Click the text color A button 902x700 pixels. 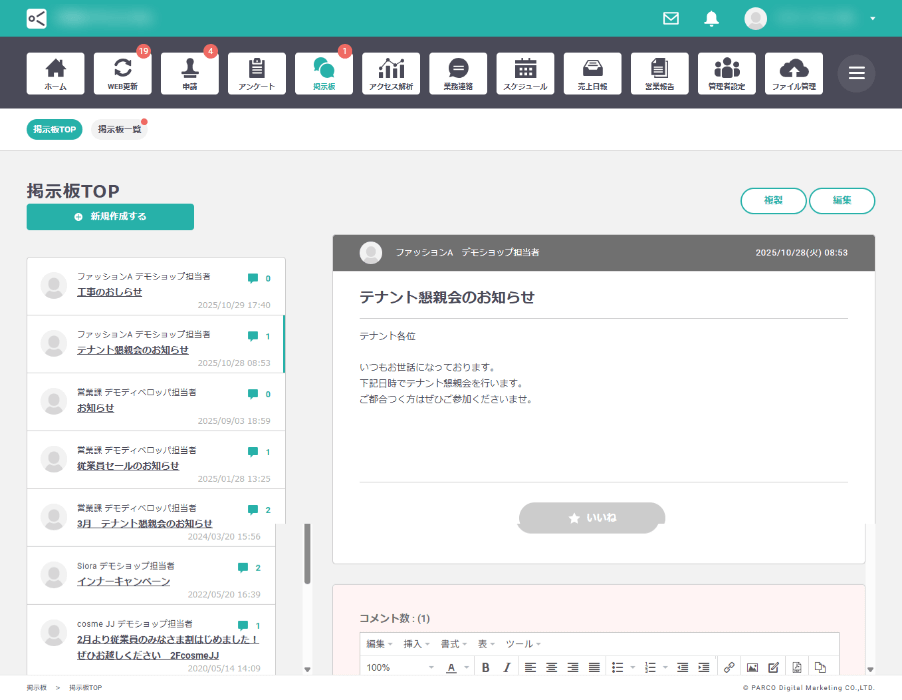pyautogui.click(x=452, y=667)
